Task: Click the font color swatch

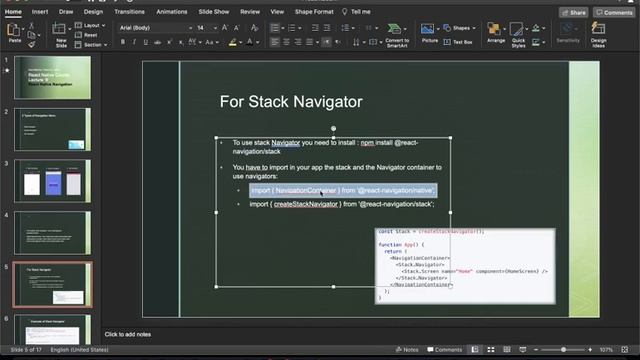Action: click(249, 42)
